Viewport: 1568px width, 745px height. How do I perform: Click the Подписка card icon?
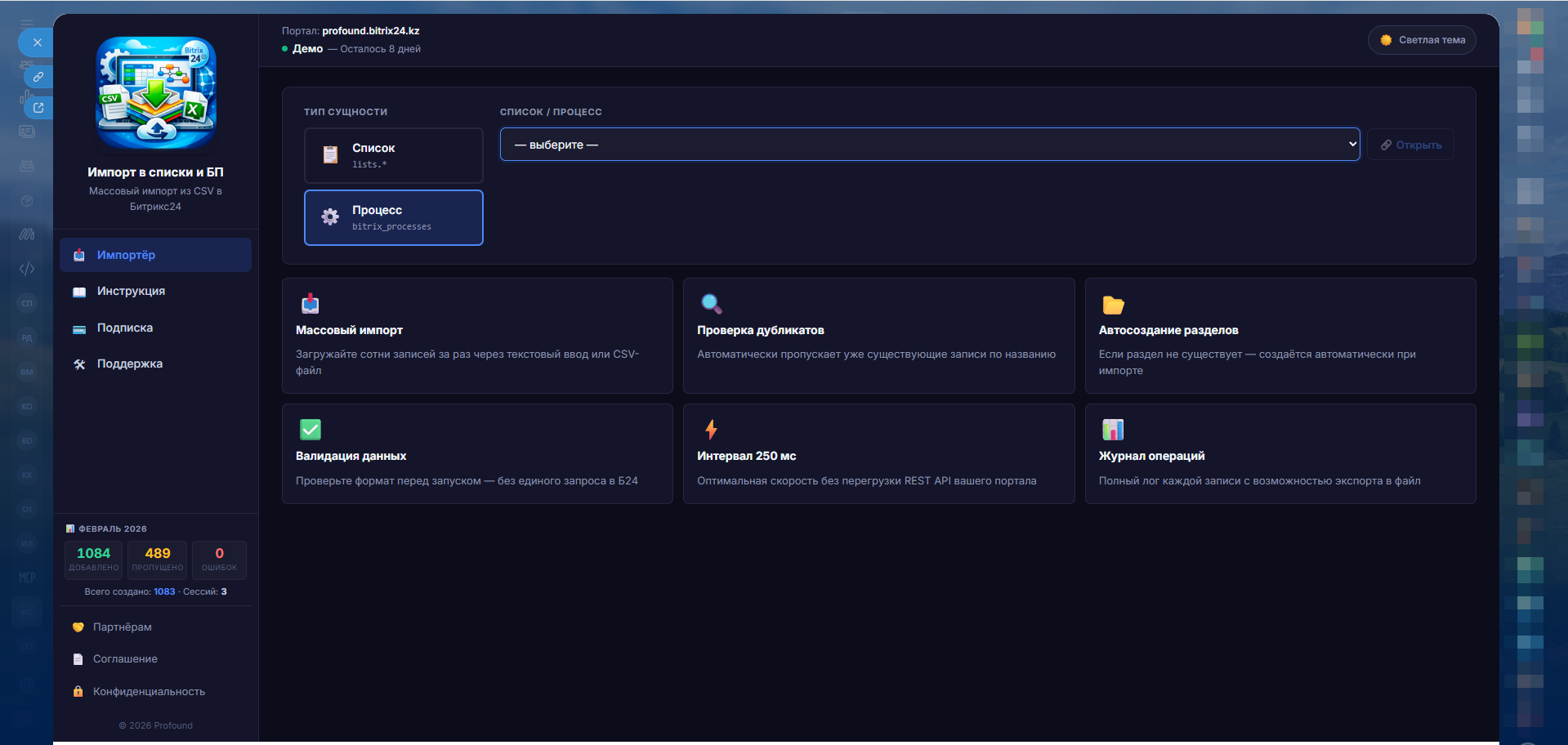(x=79, y=328)
